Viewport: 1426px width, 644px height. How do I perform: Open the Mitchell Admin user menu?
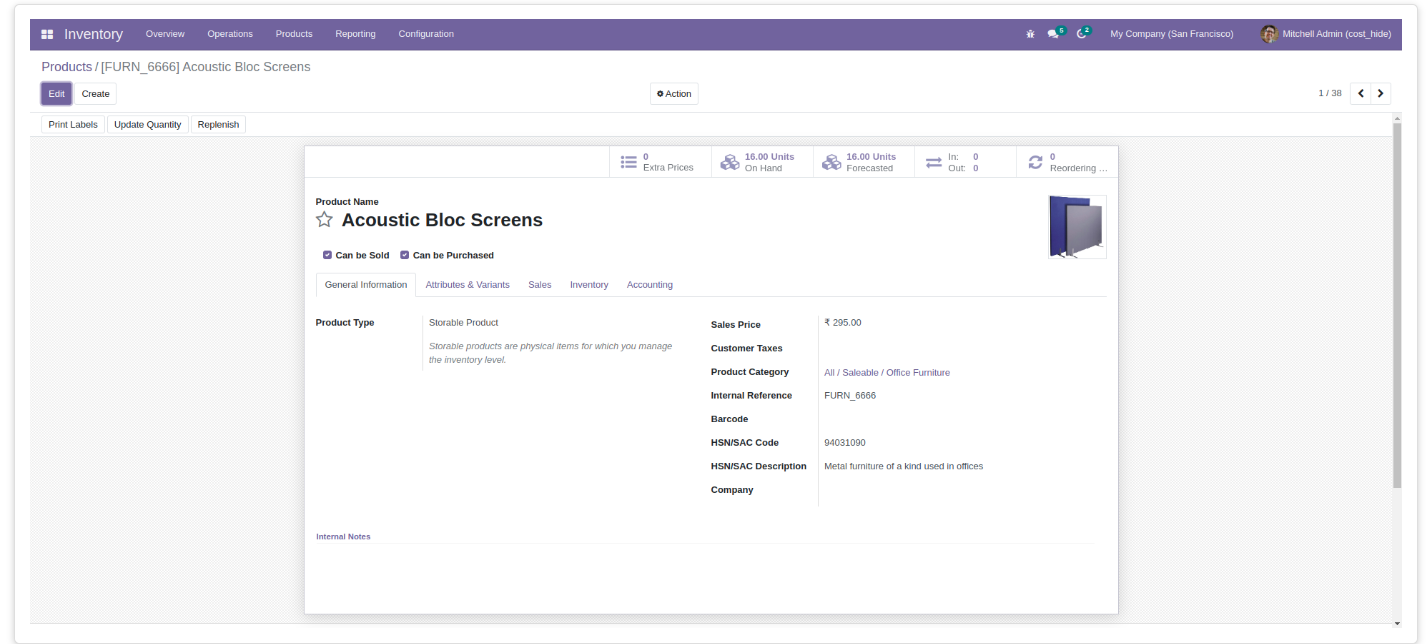[1326, 34]
